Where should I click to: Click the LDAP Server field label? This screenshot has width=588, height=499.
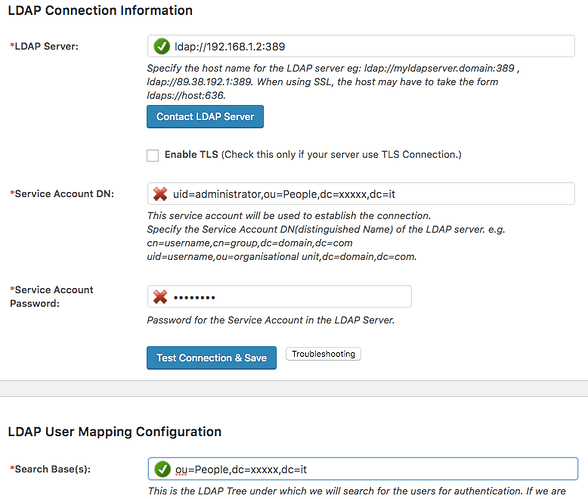[44, 46]
